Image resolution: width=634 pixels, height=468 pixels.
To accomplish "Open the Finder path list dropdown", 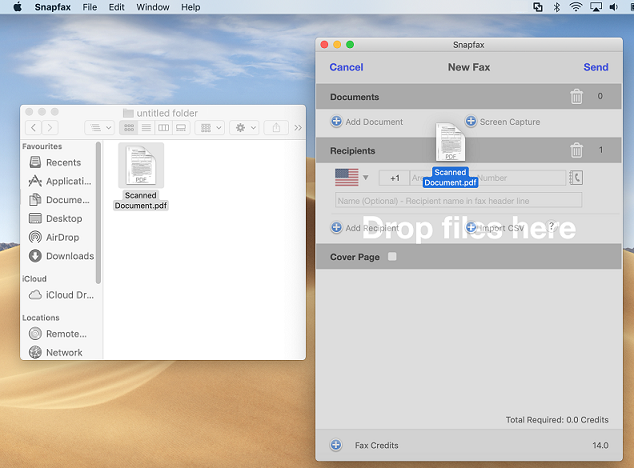I will (x=100, y=128).
